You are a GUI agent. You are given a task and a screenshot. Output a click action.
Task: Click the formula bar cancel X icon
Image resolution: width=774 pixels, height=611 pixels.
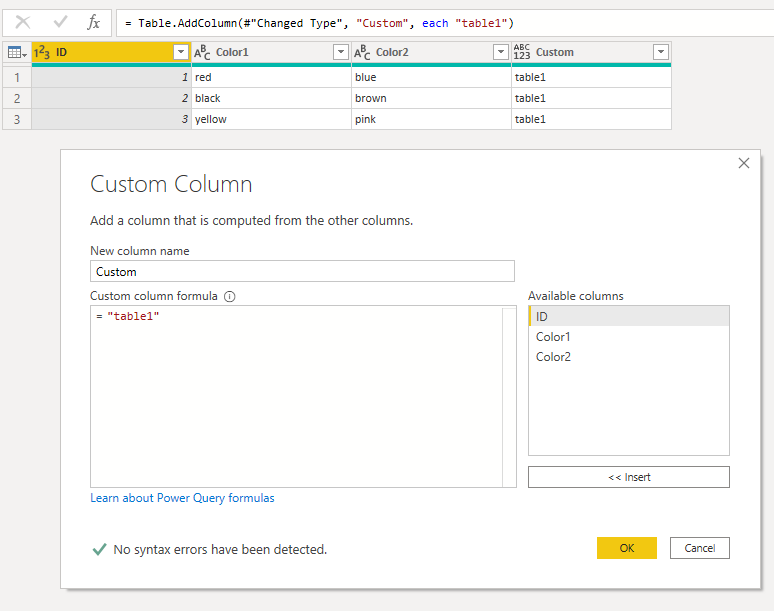pyautogui.click(x=23, y=22)
